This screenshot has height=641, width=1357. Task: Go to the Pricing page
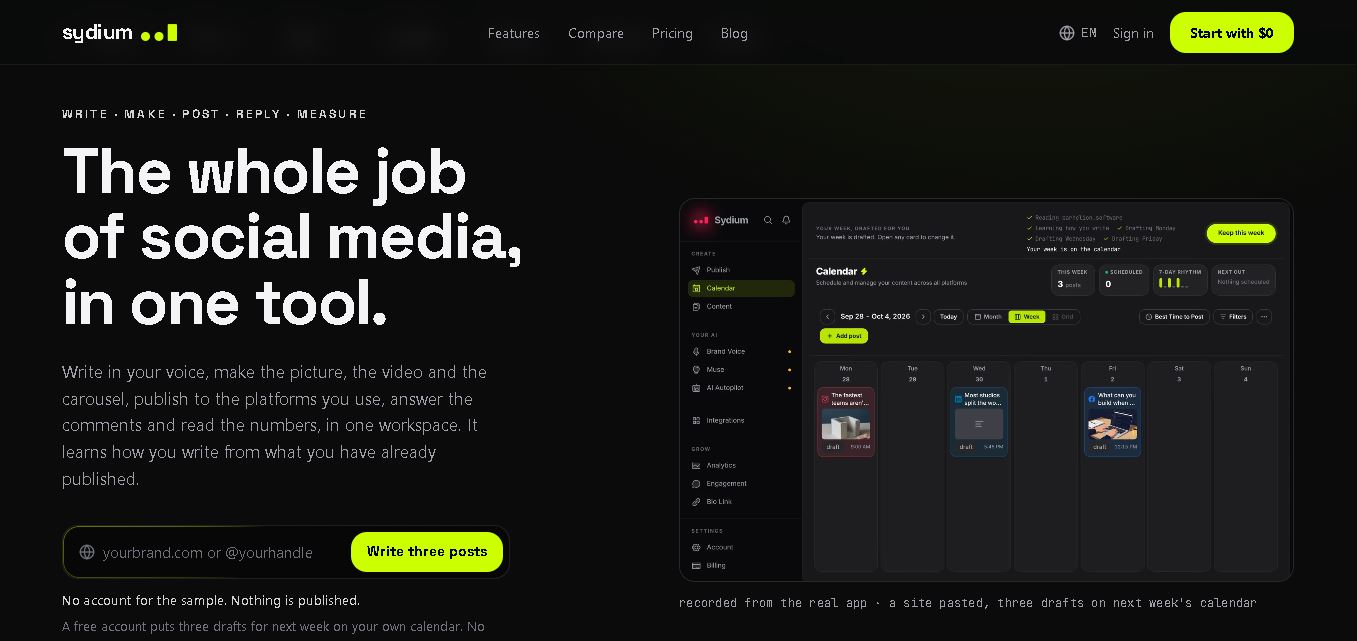pyautogui.click(x=672, y=33)
